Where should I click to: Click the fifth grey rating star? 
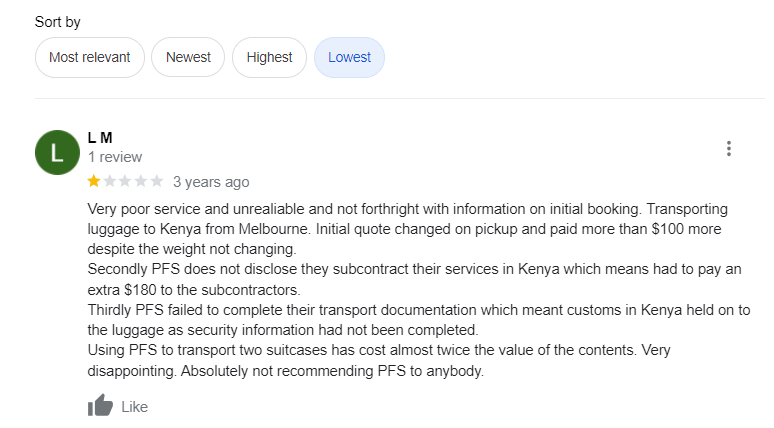[x=157, y=182]
